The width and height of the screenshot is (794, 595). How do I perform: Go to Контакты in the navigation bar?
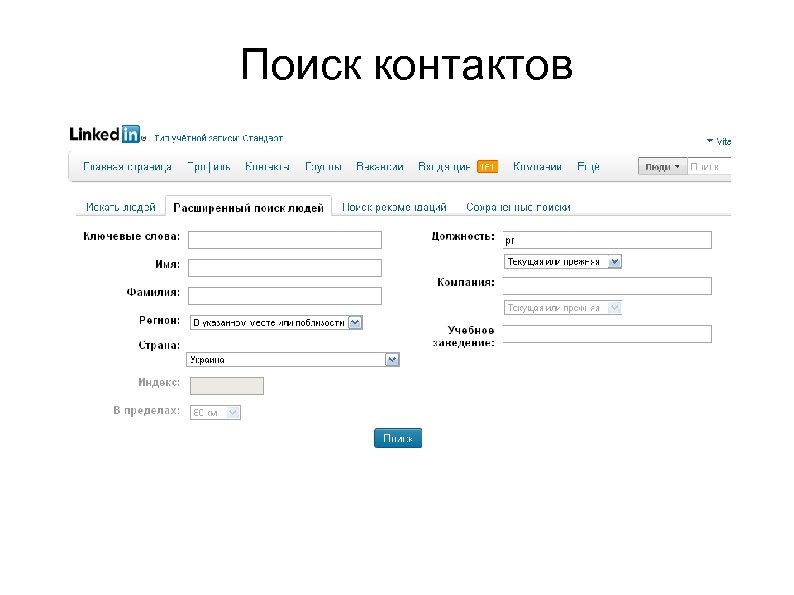tap(267, 167)
